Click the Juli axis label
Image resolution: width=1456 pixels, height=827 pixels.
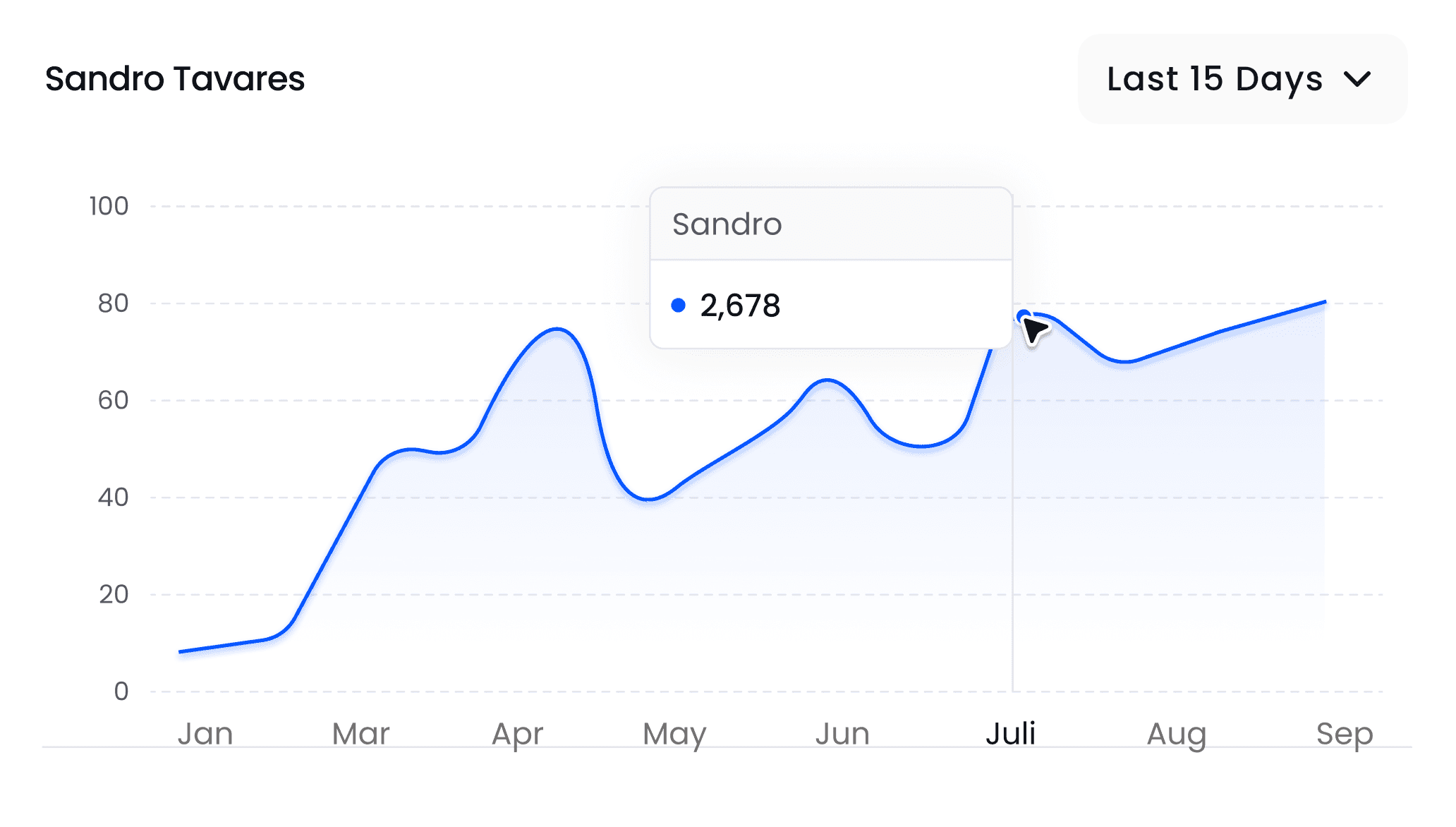[1012, 734]
